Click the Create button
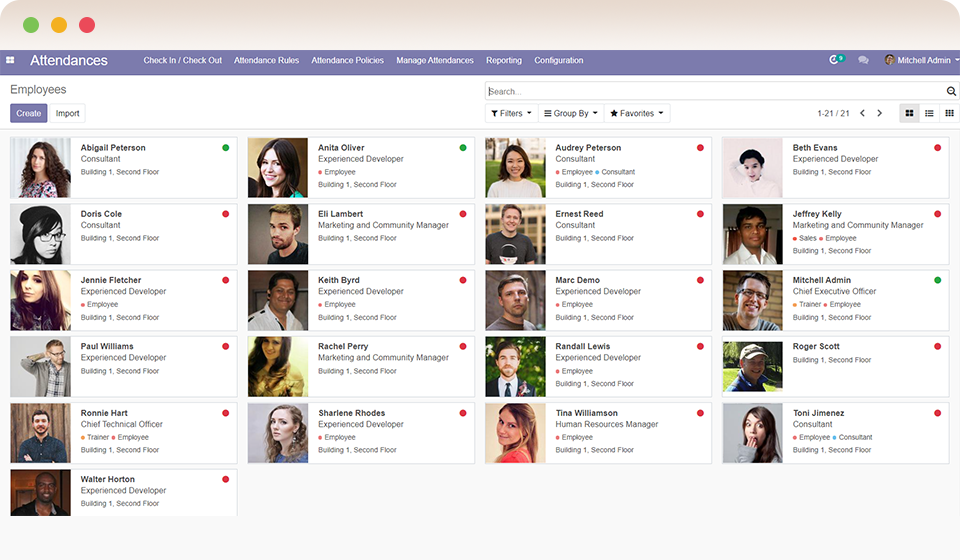The height and width of the screenshot is (560, 960). pyautogui.click(x=29, y=113)
